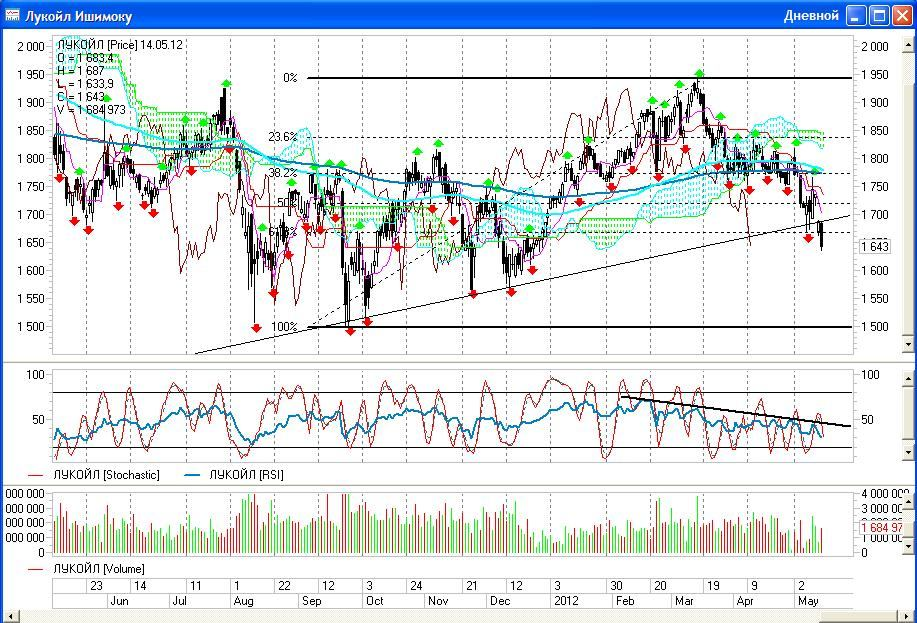Click price panel scroll down arrow
The image size is (917, 623).
(908, 344)
